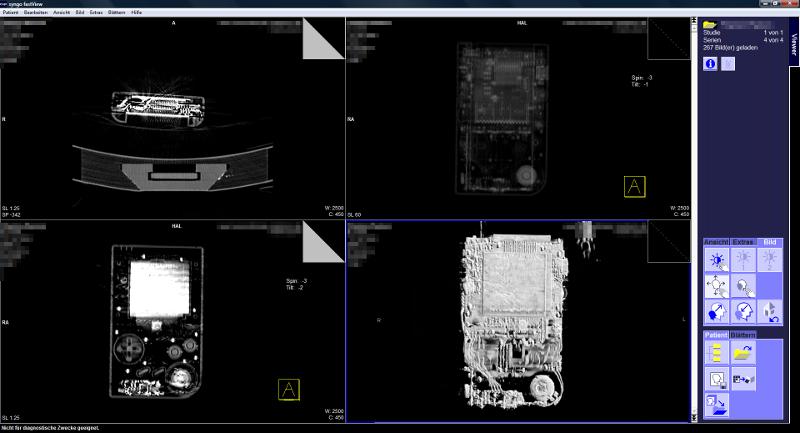
Task: Open the Bild menu in menu bar
Action: point(80,12)
